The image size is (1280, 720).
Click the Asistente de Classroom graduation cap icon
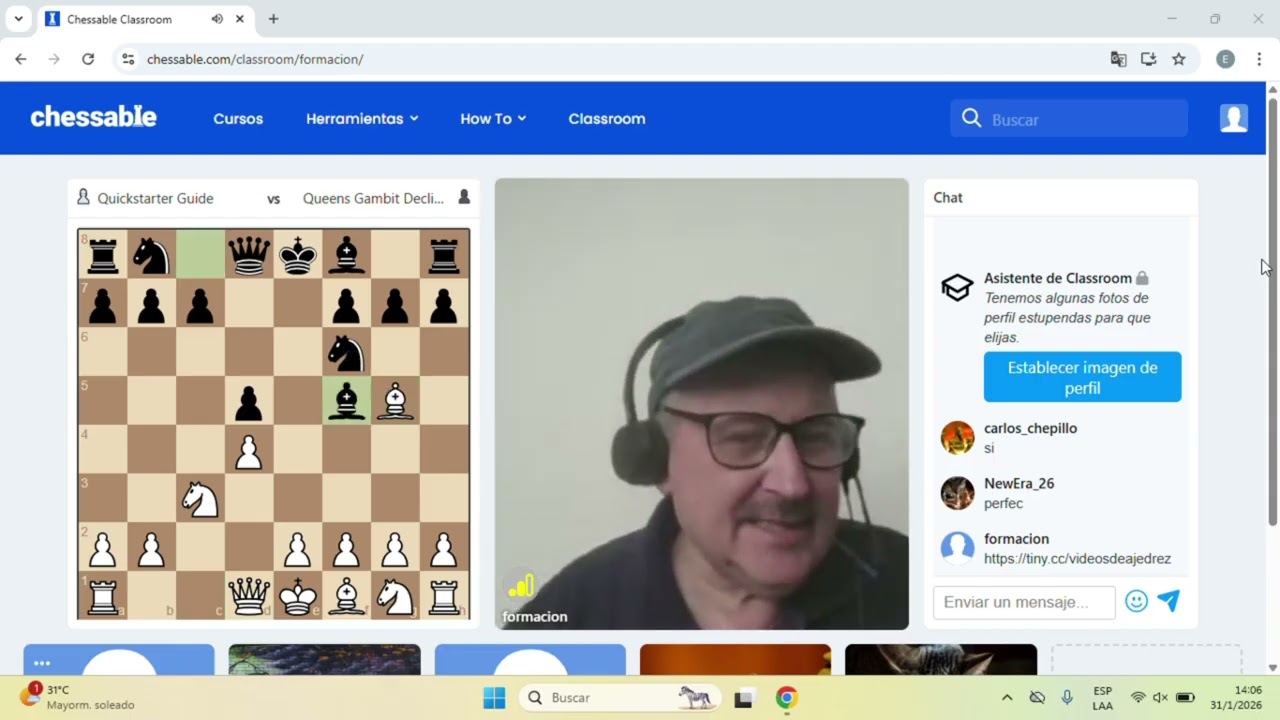pyautogui.click(x=957, y=288)
